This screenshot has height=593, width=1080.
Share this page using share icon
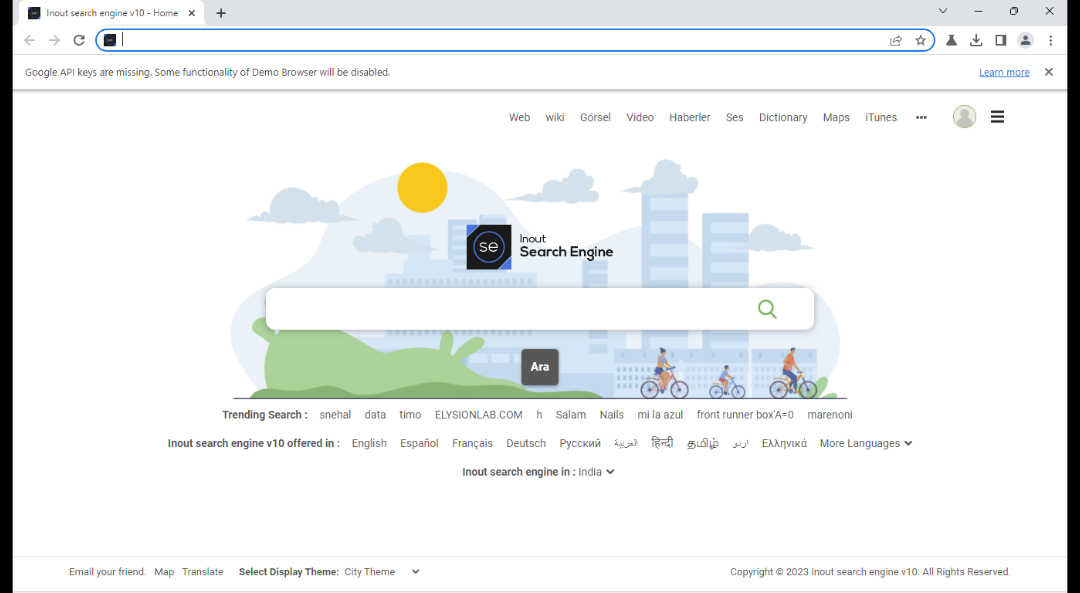click(895, 40)
